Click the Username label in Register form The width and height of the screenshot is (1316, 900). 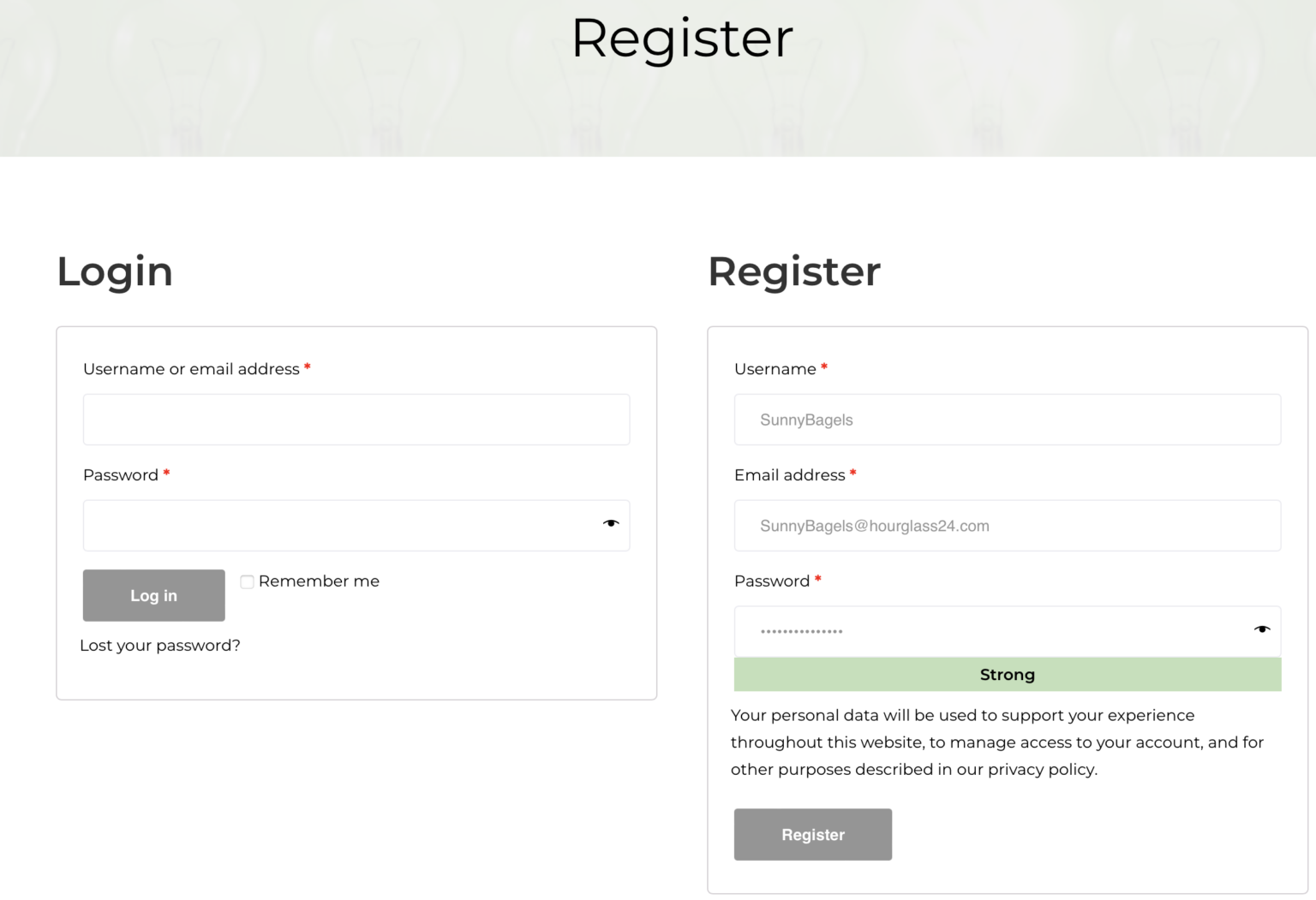(x=775, y=369)
